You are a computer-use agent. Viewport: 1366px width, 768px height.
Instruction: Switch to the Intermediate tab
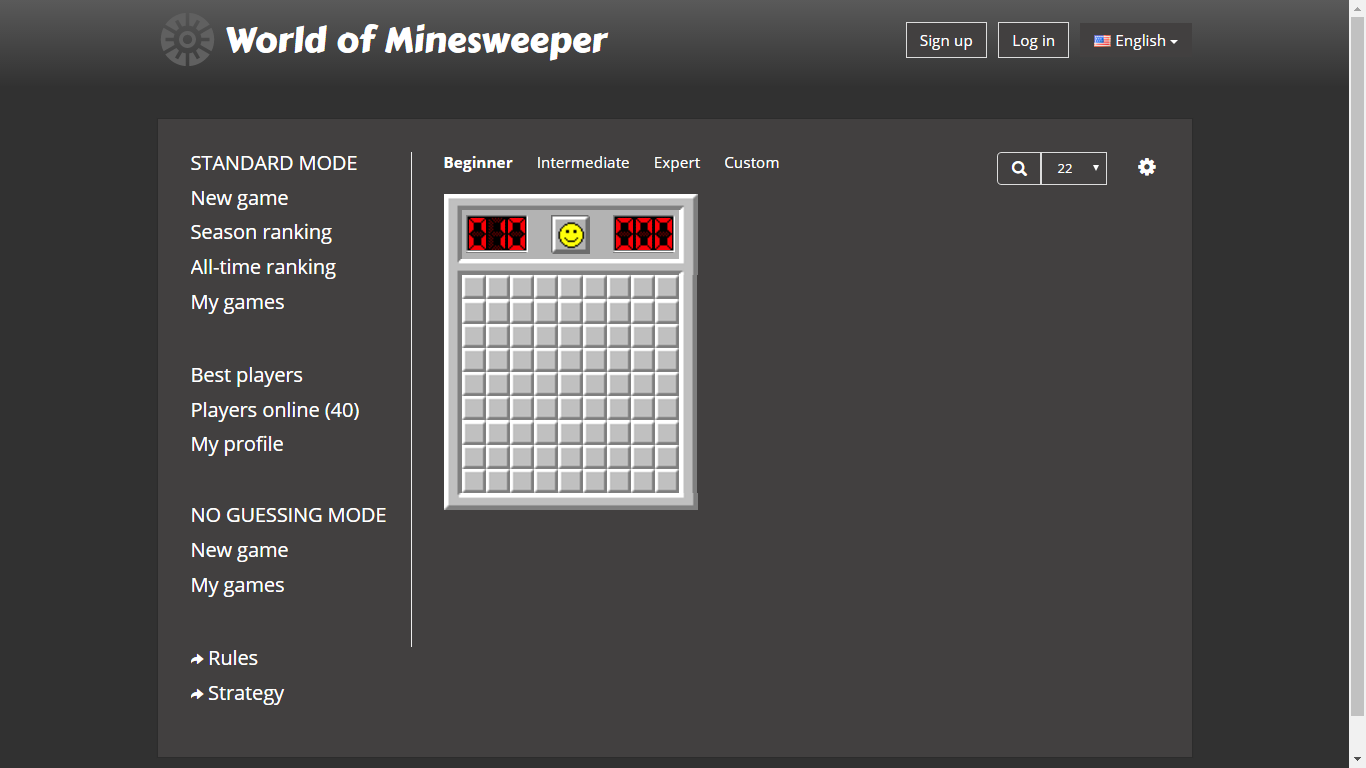click(x=583, y=162)
